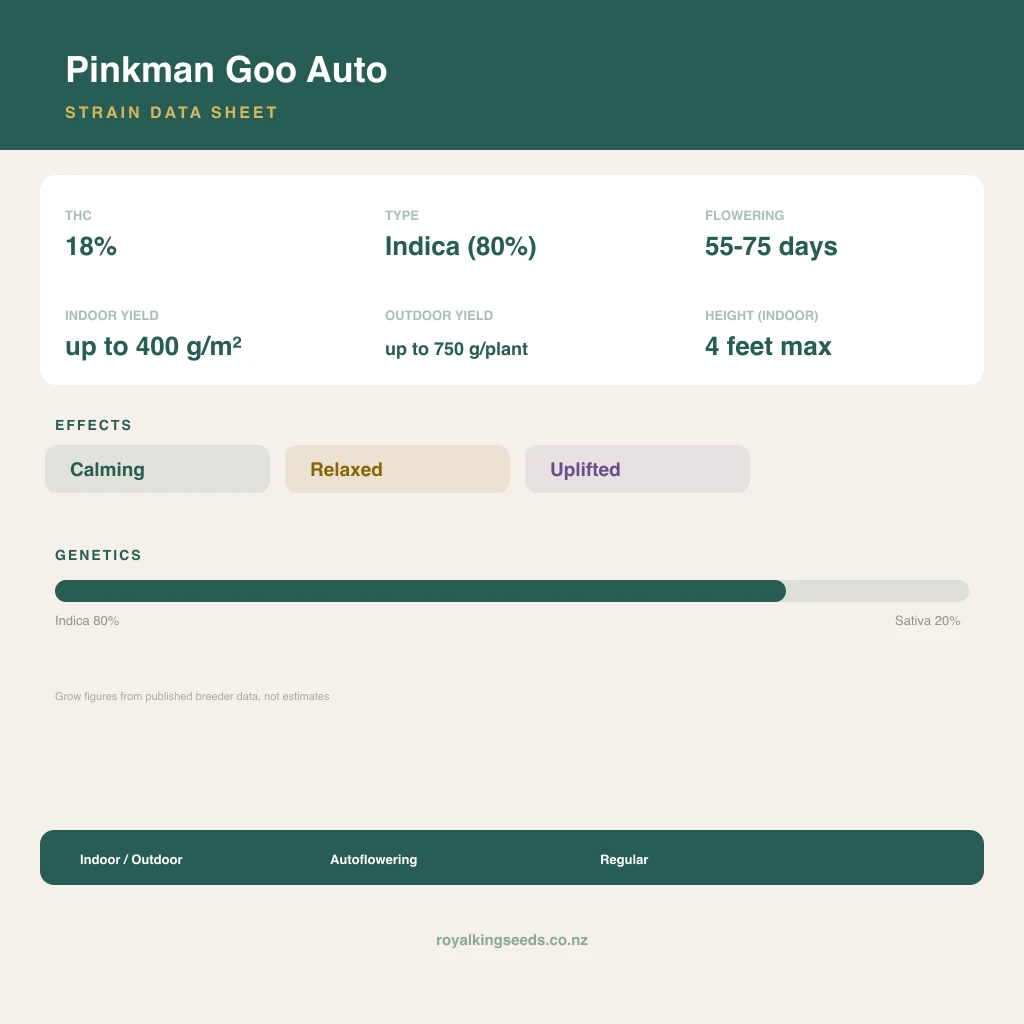The height and width of the screenshot is (1024, 1024).
Task: Select the Relaxed effect tag
Action: [397, 469]
